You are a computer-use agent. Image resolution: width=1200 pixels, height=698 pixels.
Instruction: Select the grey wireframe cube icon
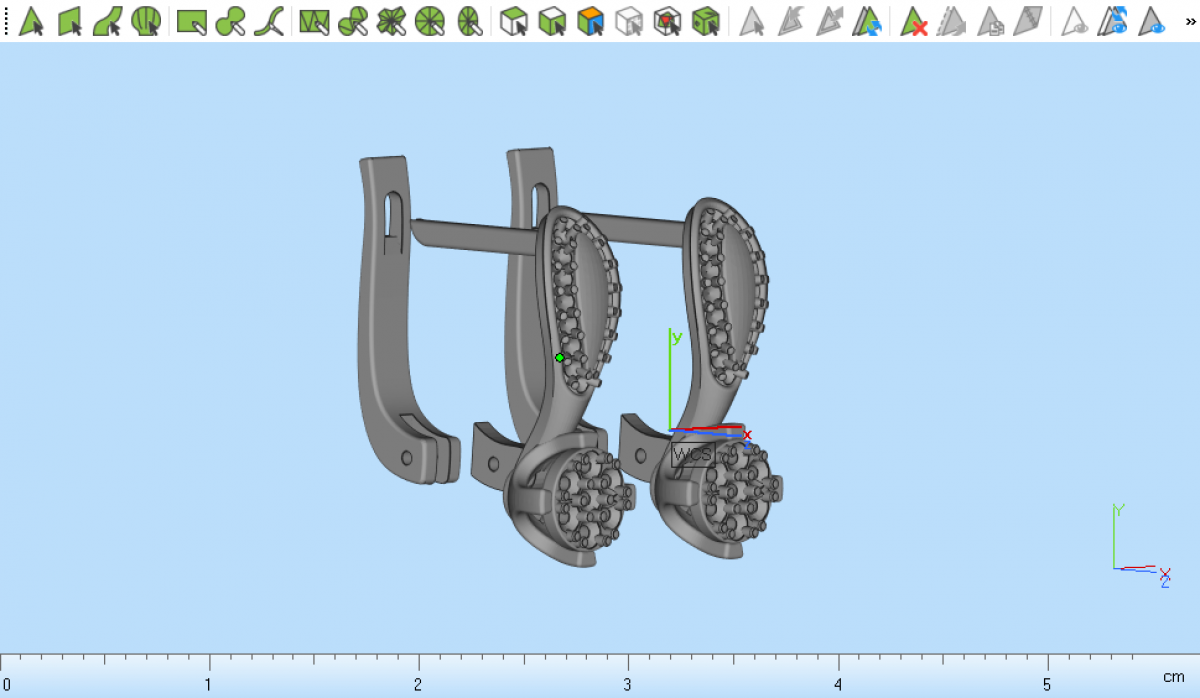tap(629, 21)
